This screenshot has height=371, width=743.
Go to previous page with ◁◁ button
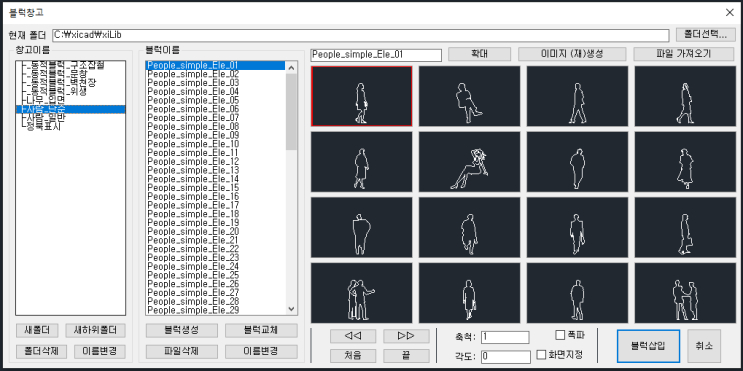[353, 336]
